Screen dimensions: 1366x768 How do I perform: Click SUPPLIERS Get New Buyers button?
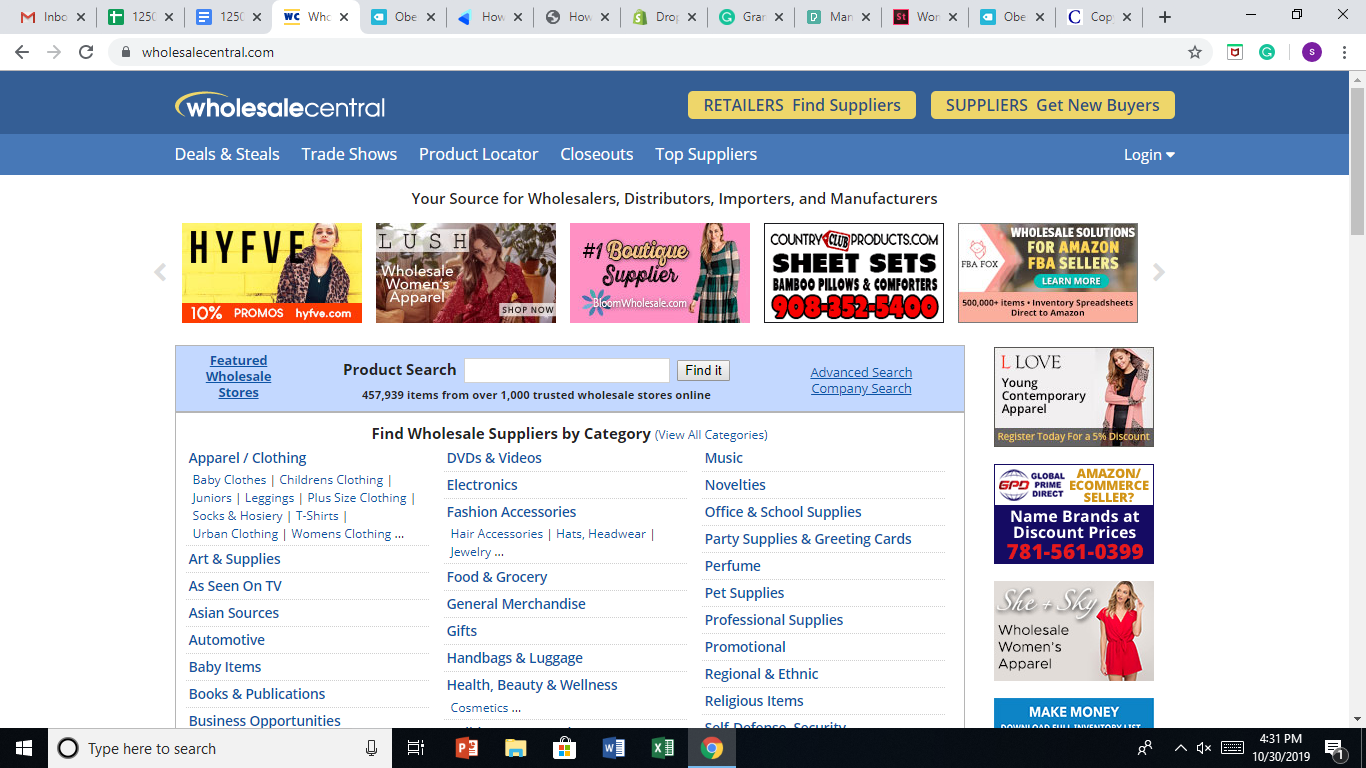coord(1053,105)
